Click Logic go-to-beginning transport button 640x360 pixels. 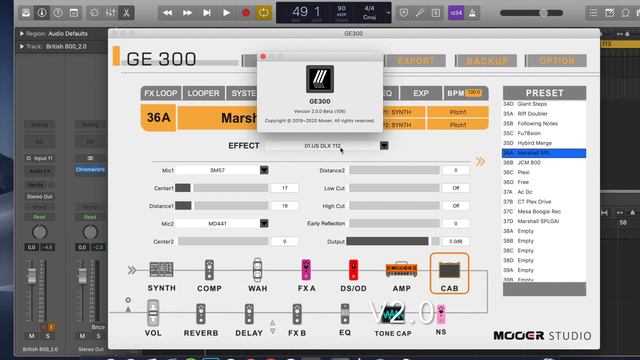pos(207,13)
